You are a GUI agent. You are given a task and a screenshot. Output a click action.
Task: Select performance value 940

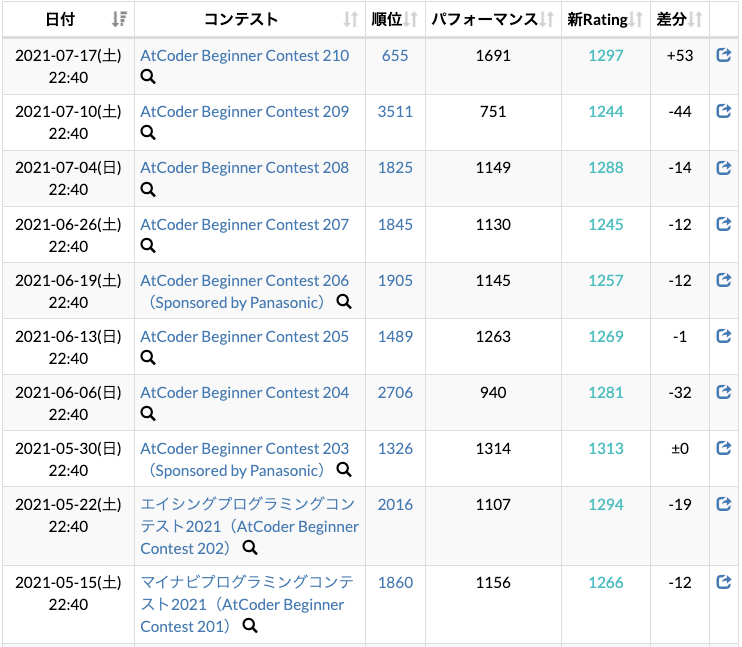coord(493,393)
